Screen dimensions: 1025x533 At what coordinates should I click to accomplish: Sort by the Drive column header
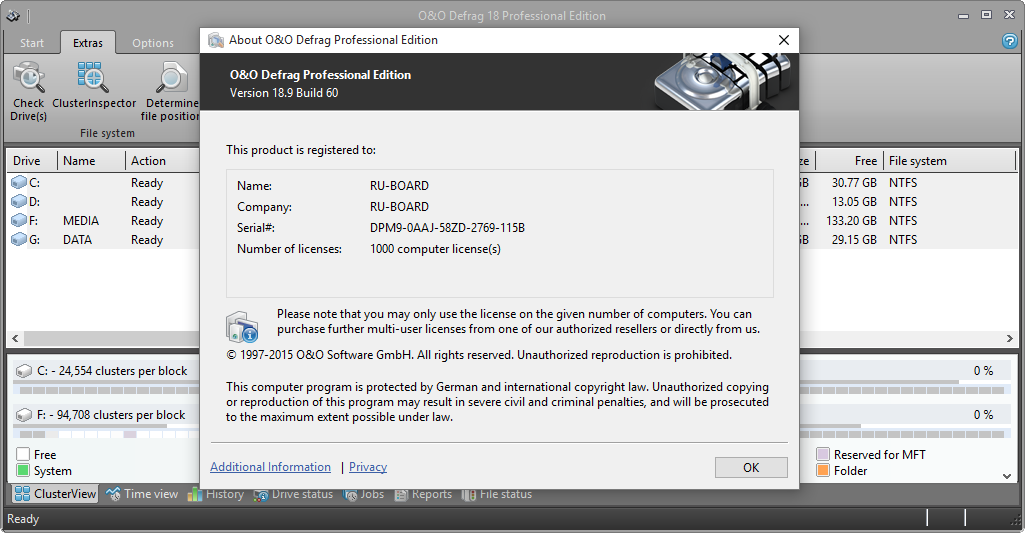(x=32, y=160)
